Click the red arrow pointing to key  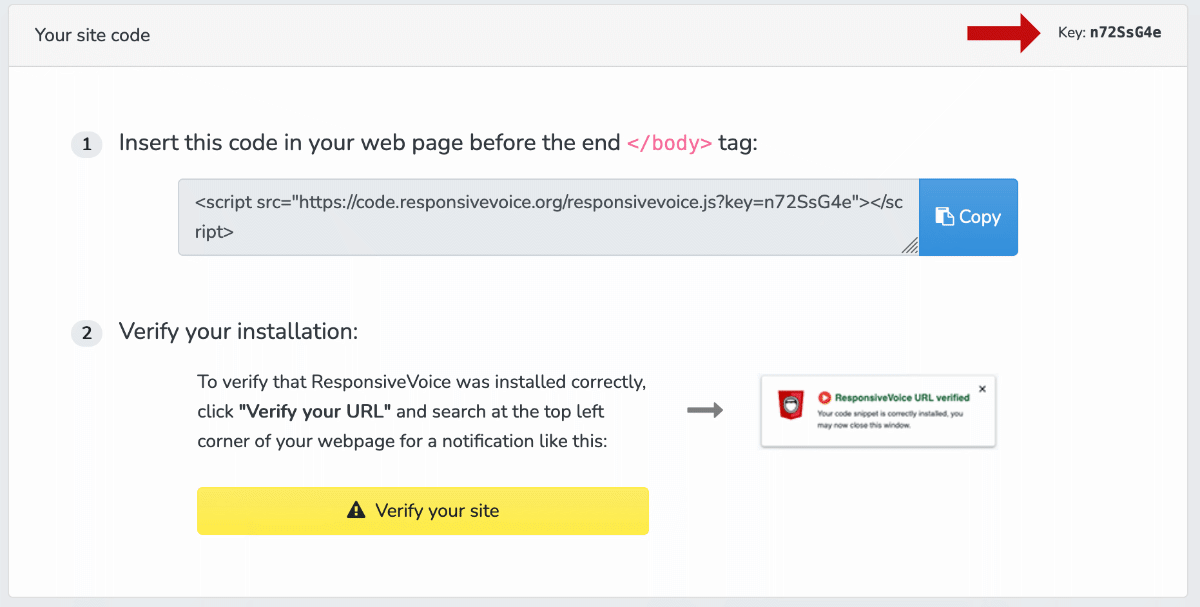(x=1005, y=33)
